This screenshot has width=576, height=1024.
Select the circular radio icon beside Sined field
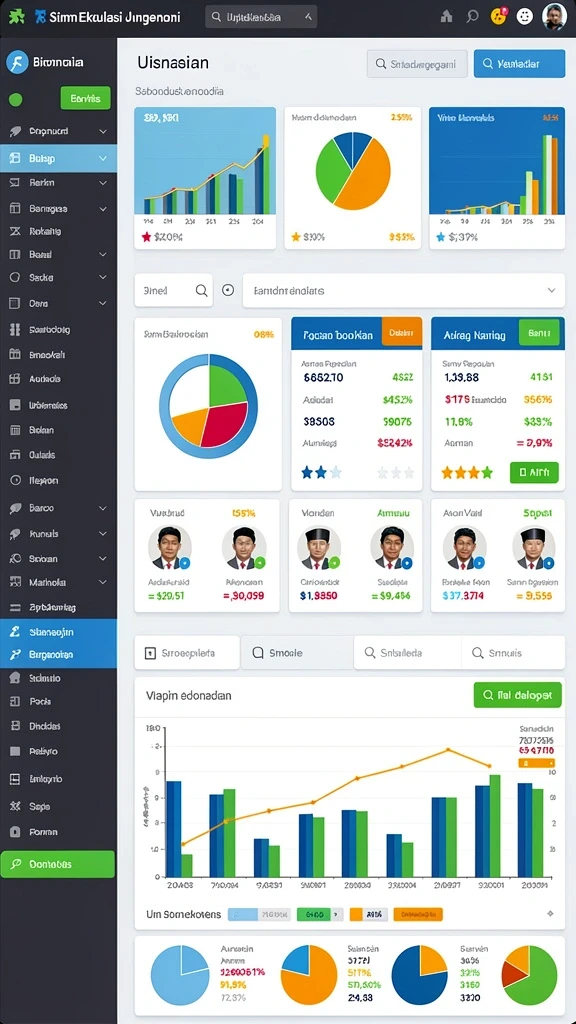[228, 291]
